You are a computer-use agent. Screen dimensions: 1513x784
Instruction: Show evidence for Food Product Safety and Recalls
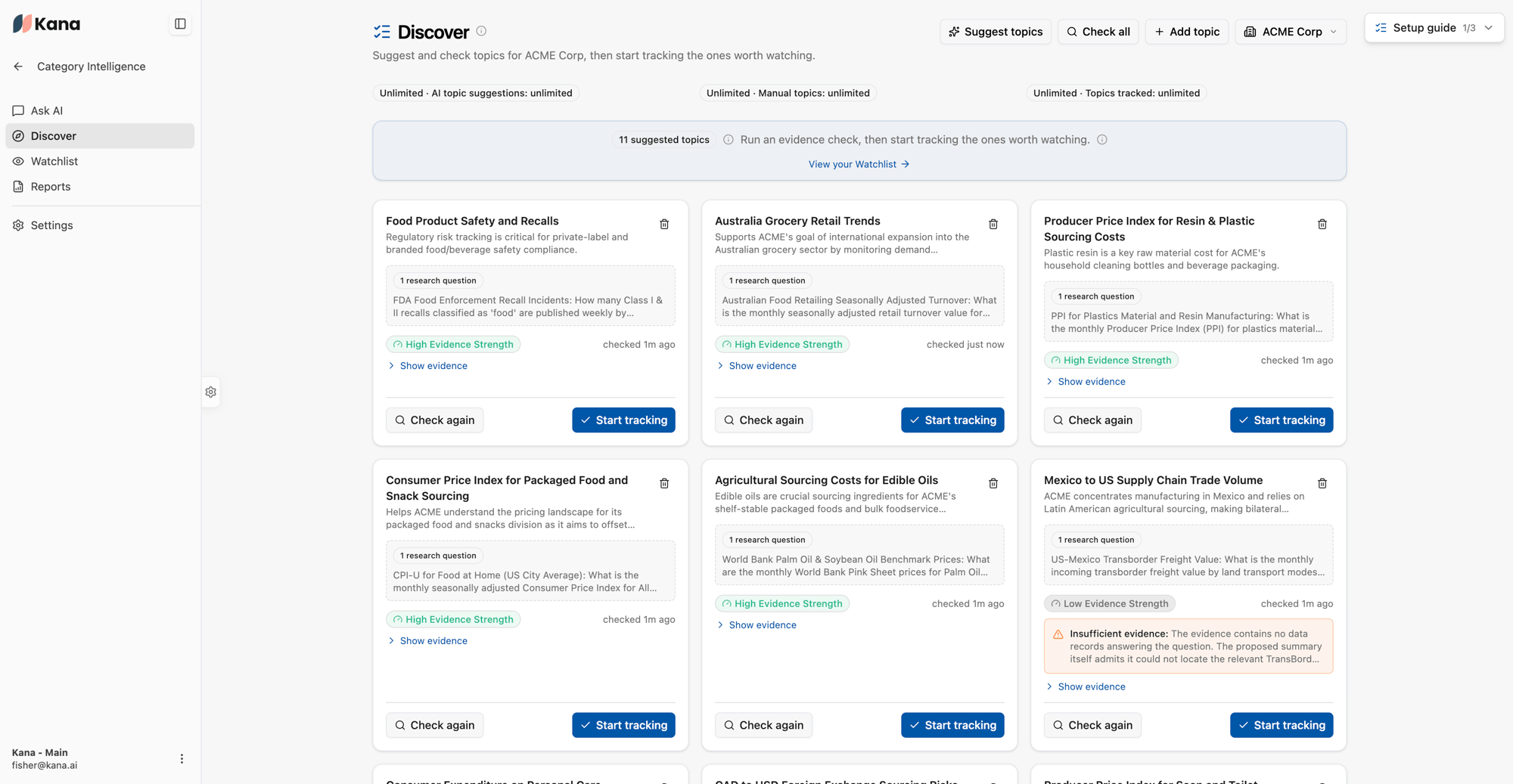[x=427, y=366]
